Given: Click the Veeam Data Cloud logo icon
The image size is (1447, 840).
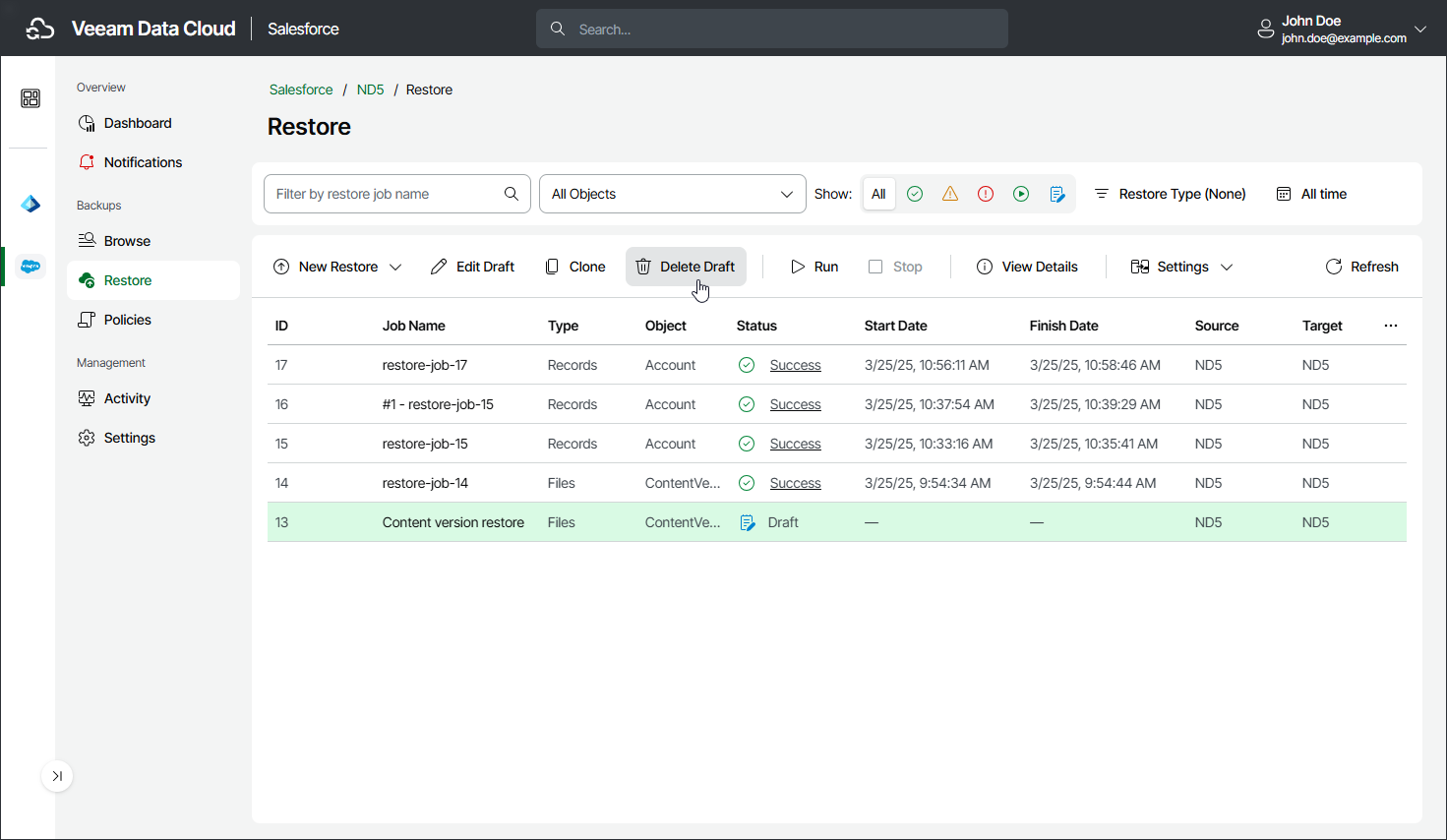Looking at the screenshot, I should tap(40, 29).
